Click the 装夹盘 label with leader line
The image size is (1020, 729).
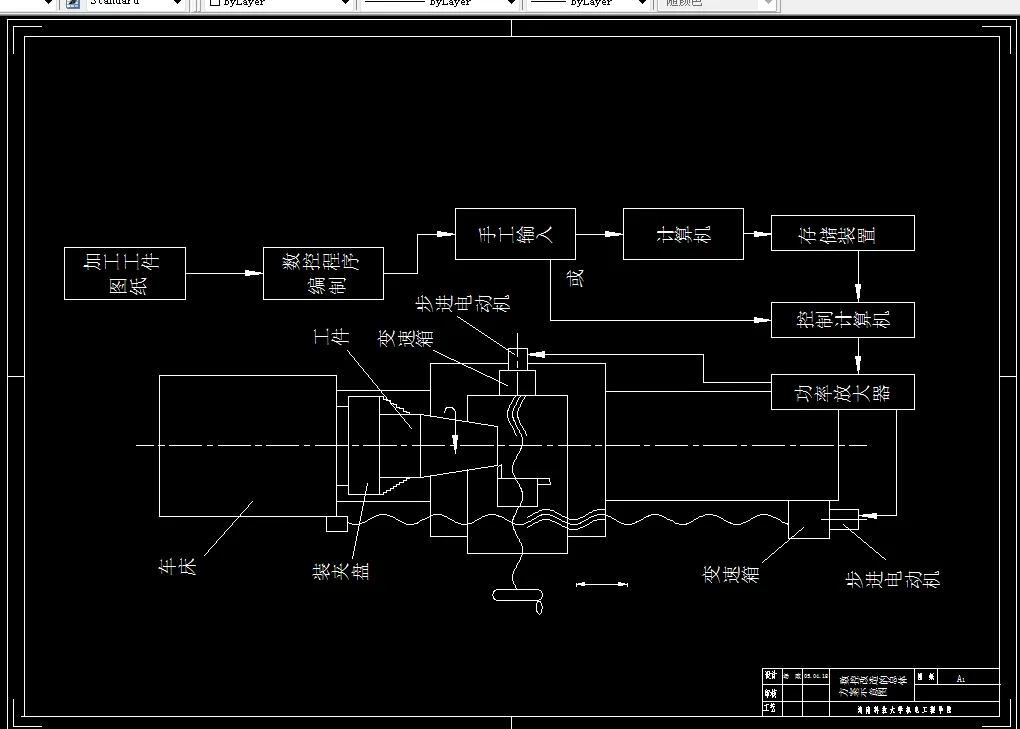point(340,568)
